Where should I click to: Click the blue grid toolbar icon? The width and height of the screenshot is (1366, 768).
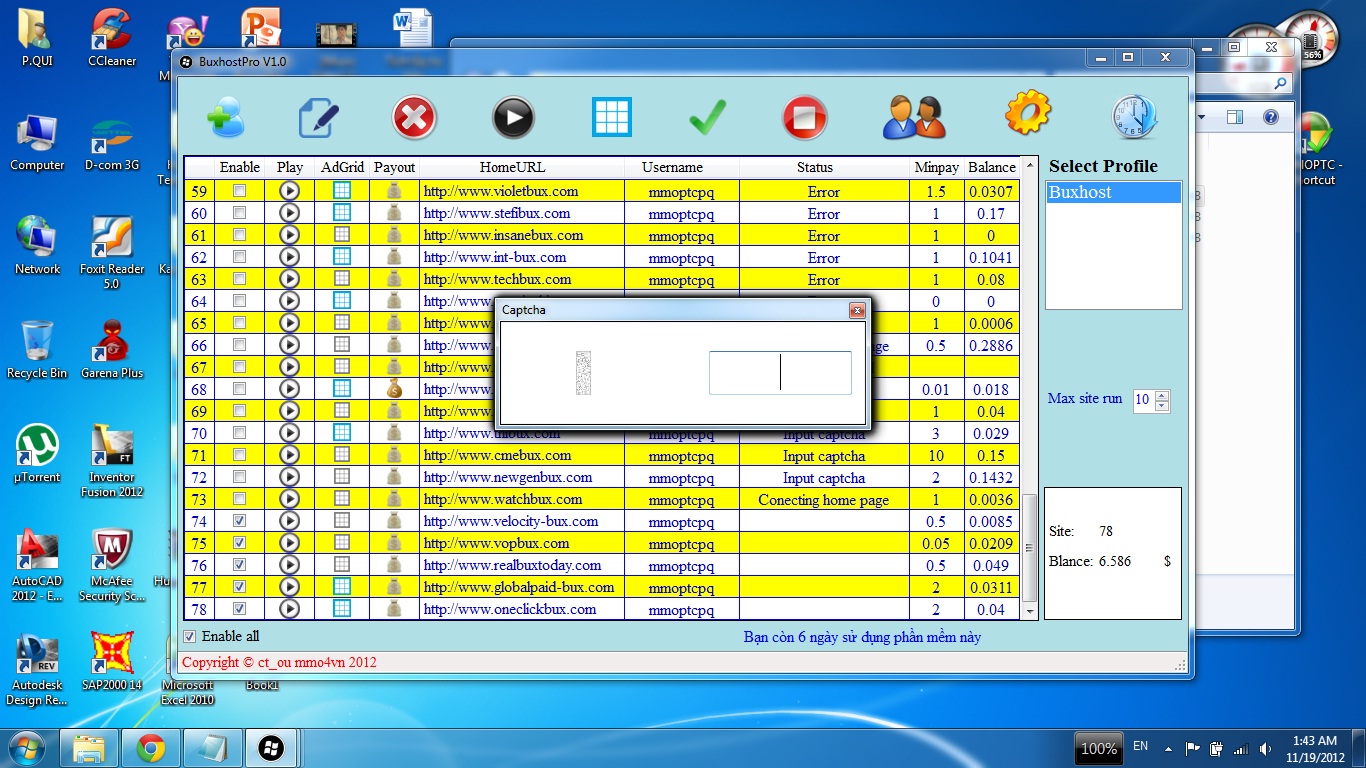tap(612, 117)
